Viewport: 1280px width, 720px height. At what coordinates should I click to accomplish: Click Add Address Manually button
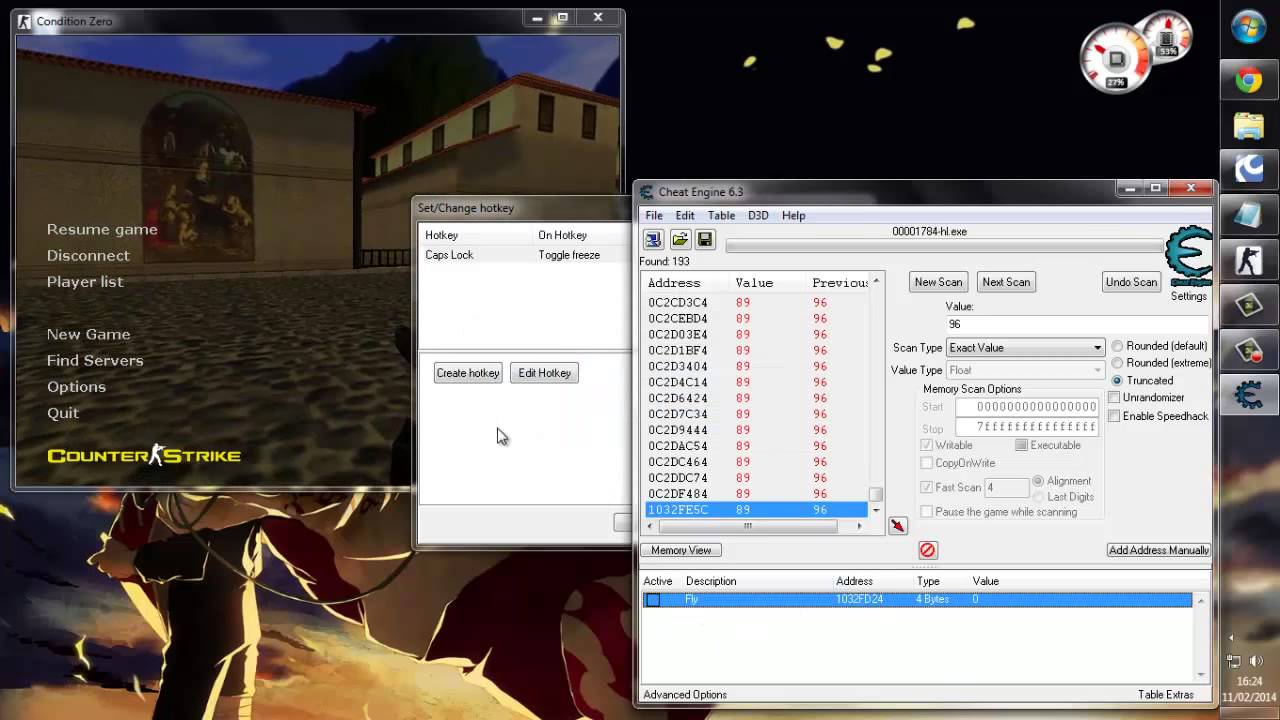click(1158, 550)
